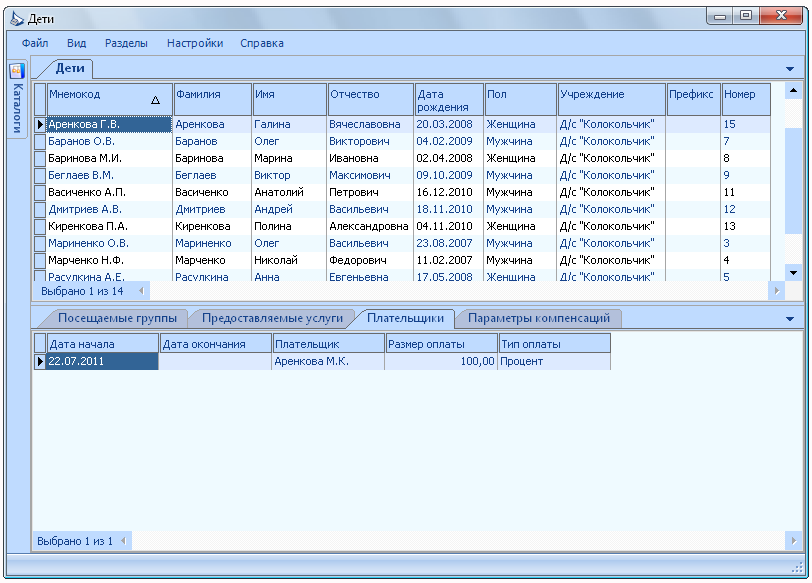Sort by Дата рождения column header

[450, 99]
